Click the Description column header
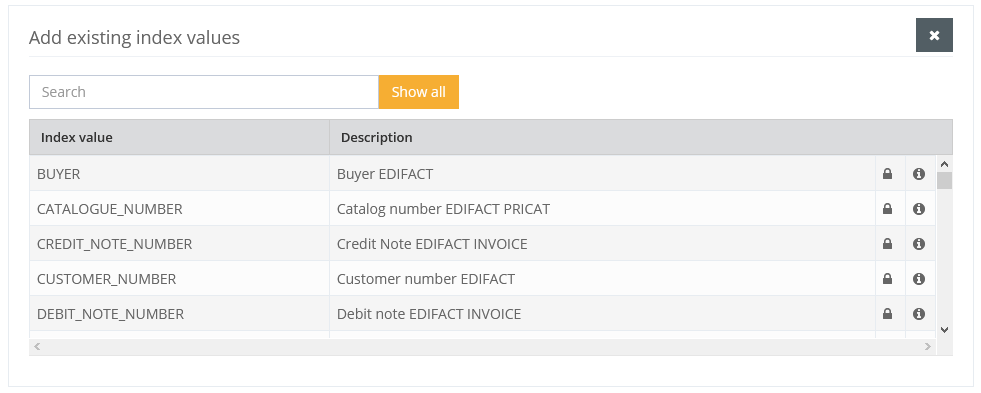The height and width of the screenshot is (393, 981). (641, 137)
